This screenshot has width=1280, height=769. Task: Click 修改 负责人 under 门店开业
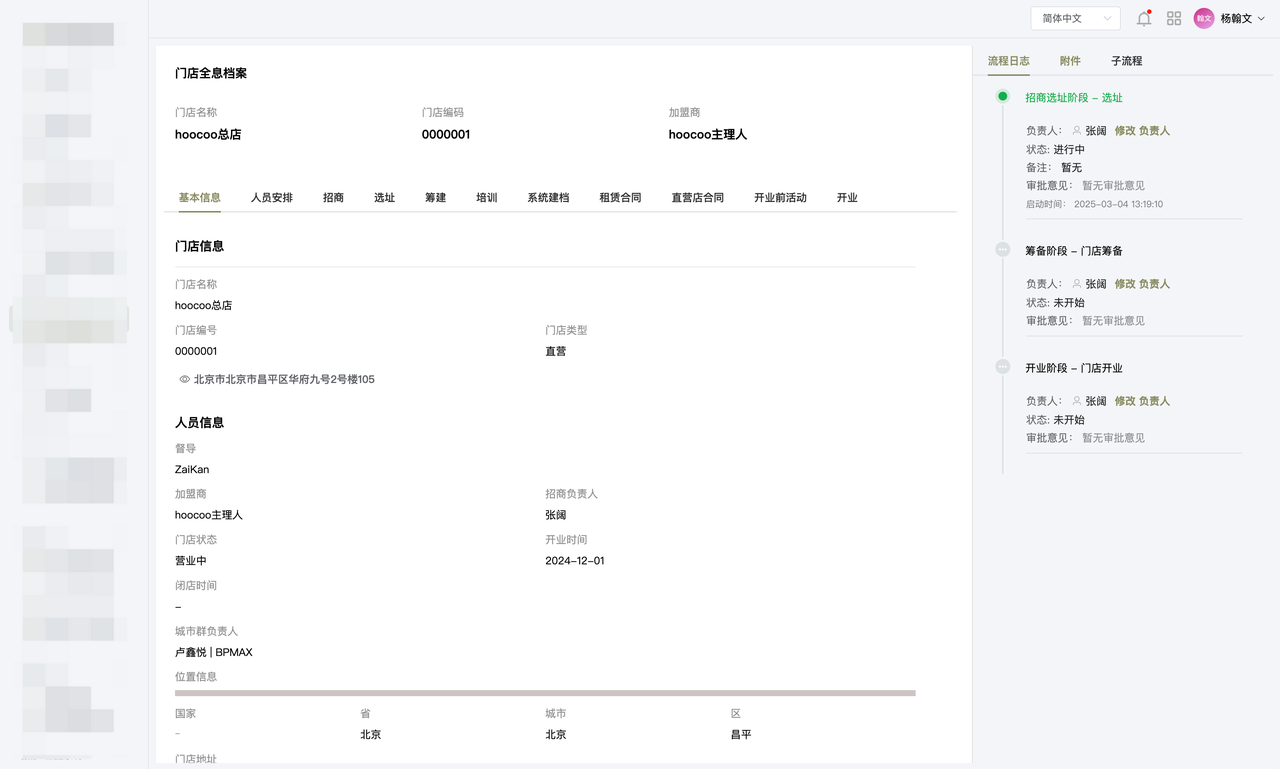pos(1142,401)
